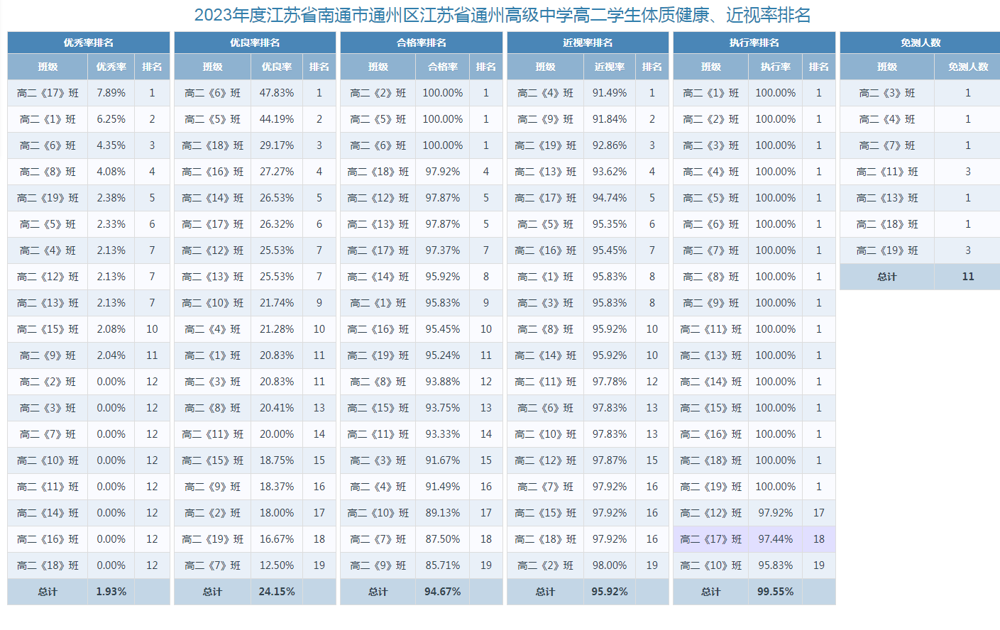Select the 近视率 column header
The height and width of the screenshot is (630, 1000).
[609, 67]
